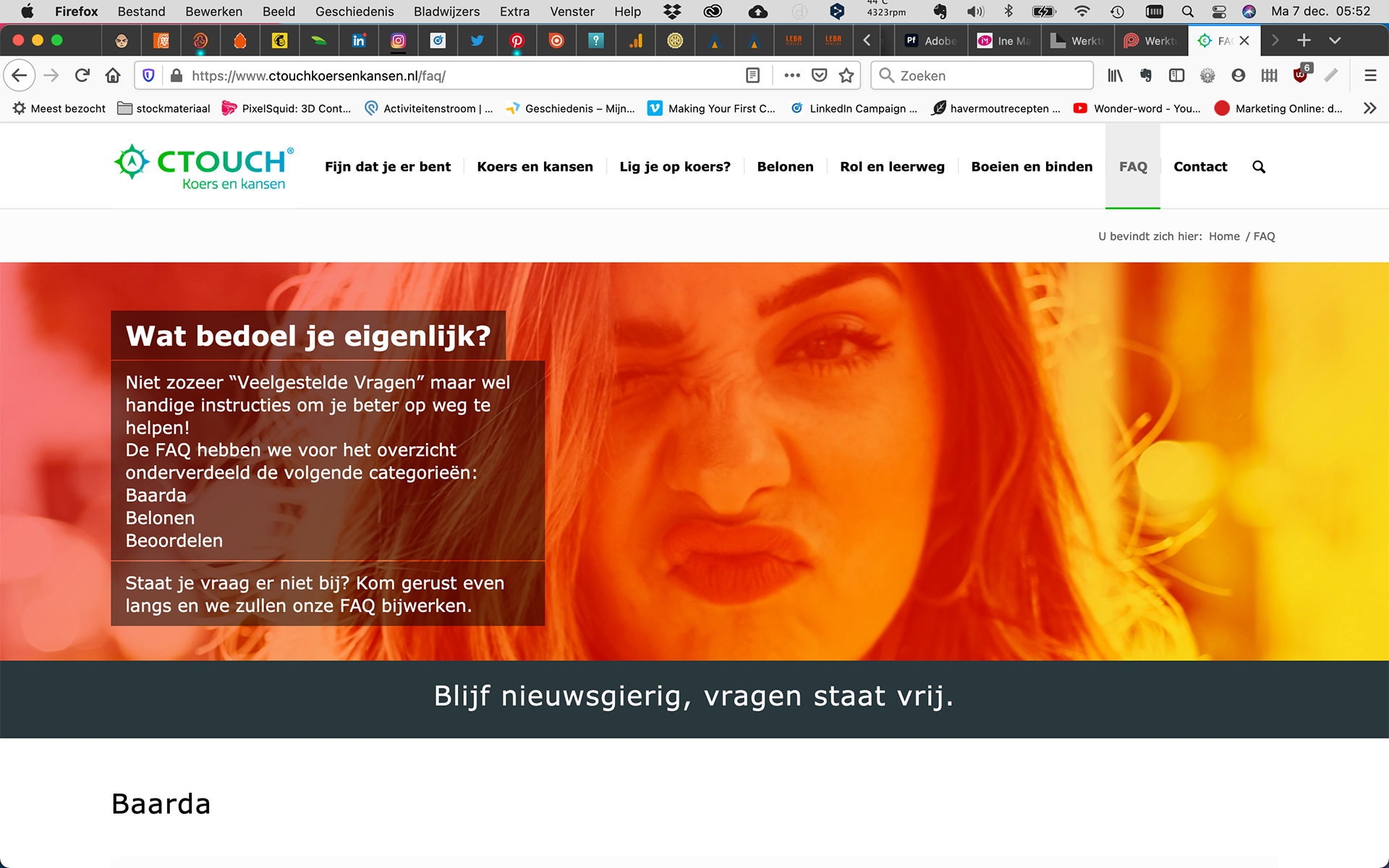Save page to Pocket
The image size is (1389, 868).
[819, 75]
